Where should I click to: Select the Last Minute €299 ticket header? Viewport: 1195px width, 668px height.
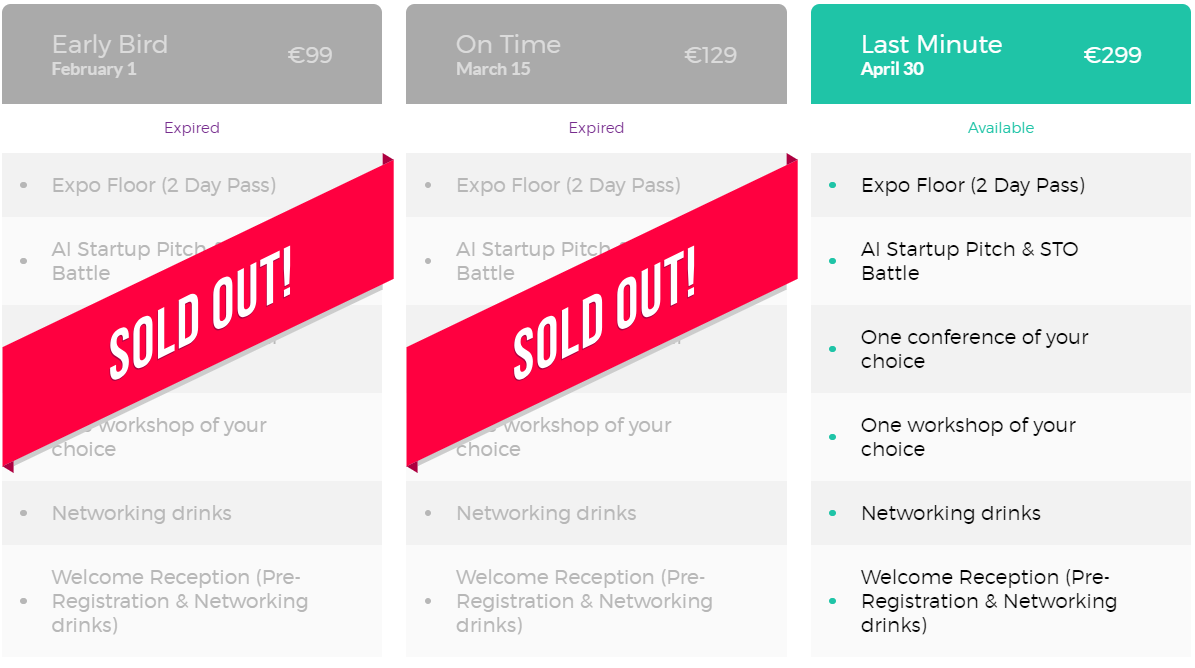(1001, 54)
